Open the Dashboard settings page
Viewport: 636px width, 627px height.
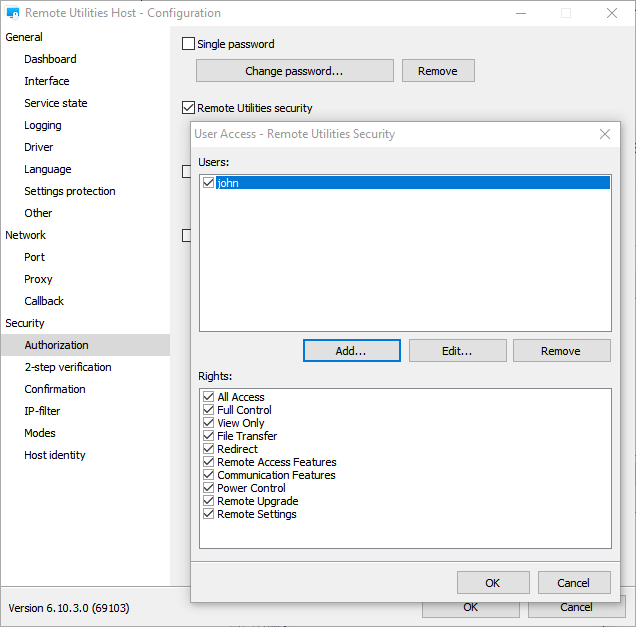pos(50,59)
